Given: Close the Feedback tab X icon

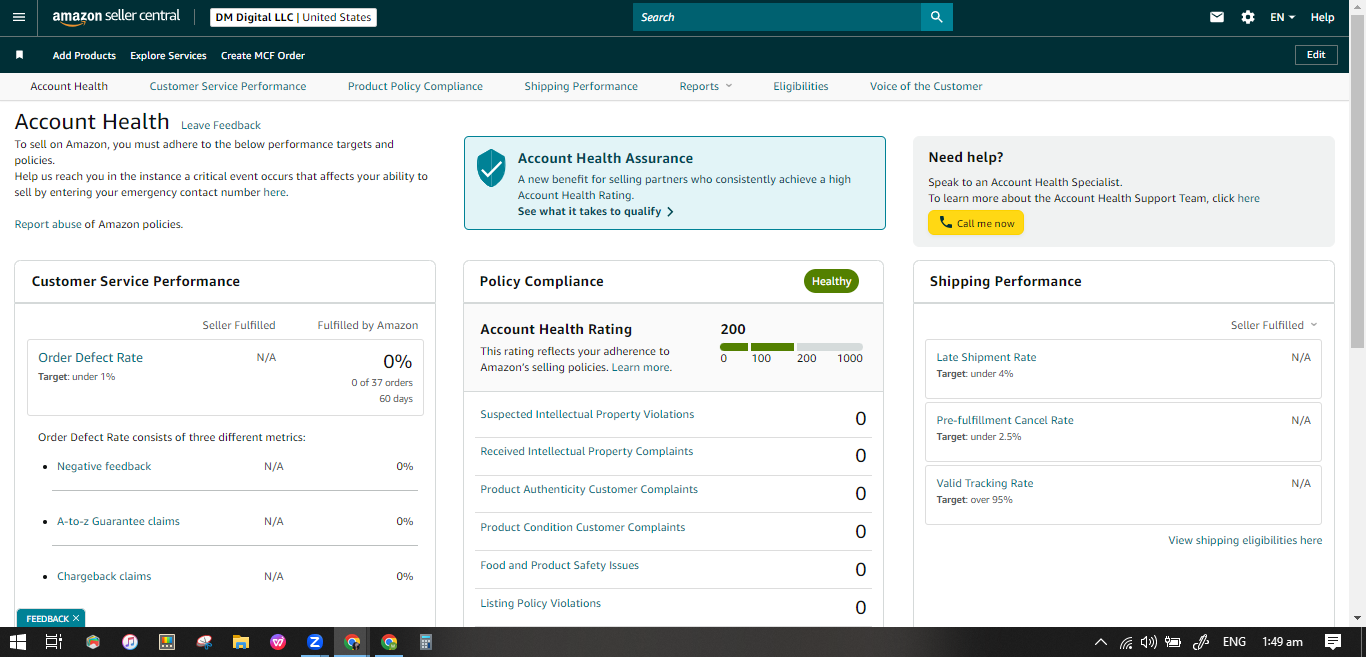Looking at the screenshot, I should coord(76,619).
